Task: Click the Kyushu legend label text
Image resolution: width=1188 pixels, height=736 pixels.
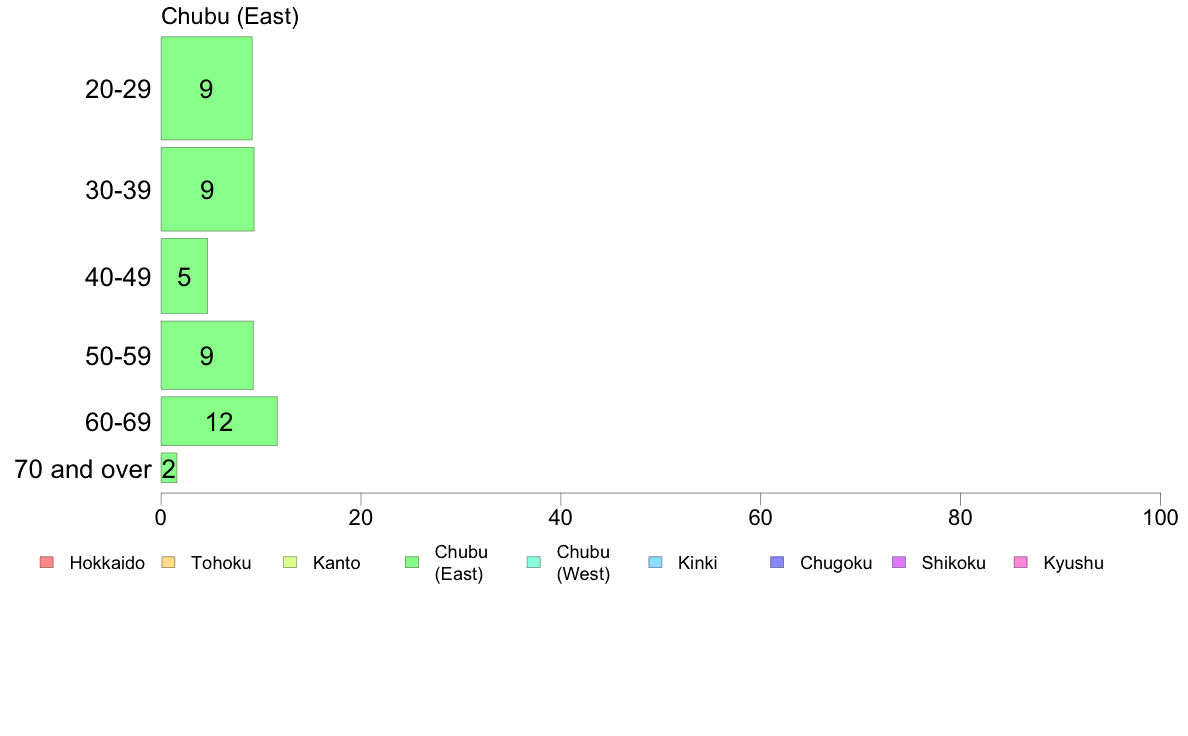Action: point(1073,563)
